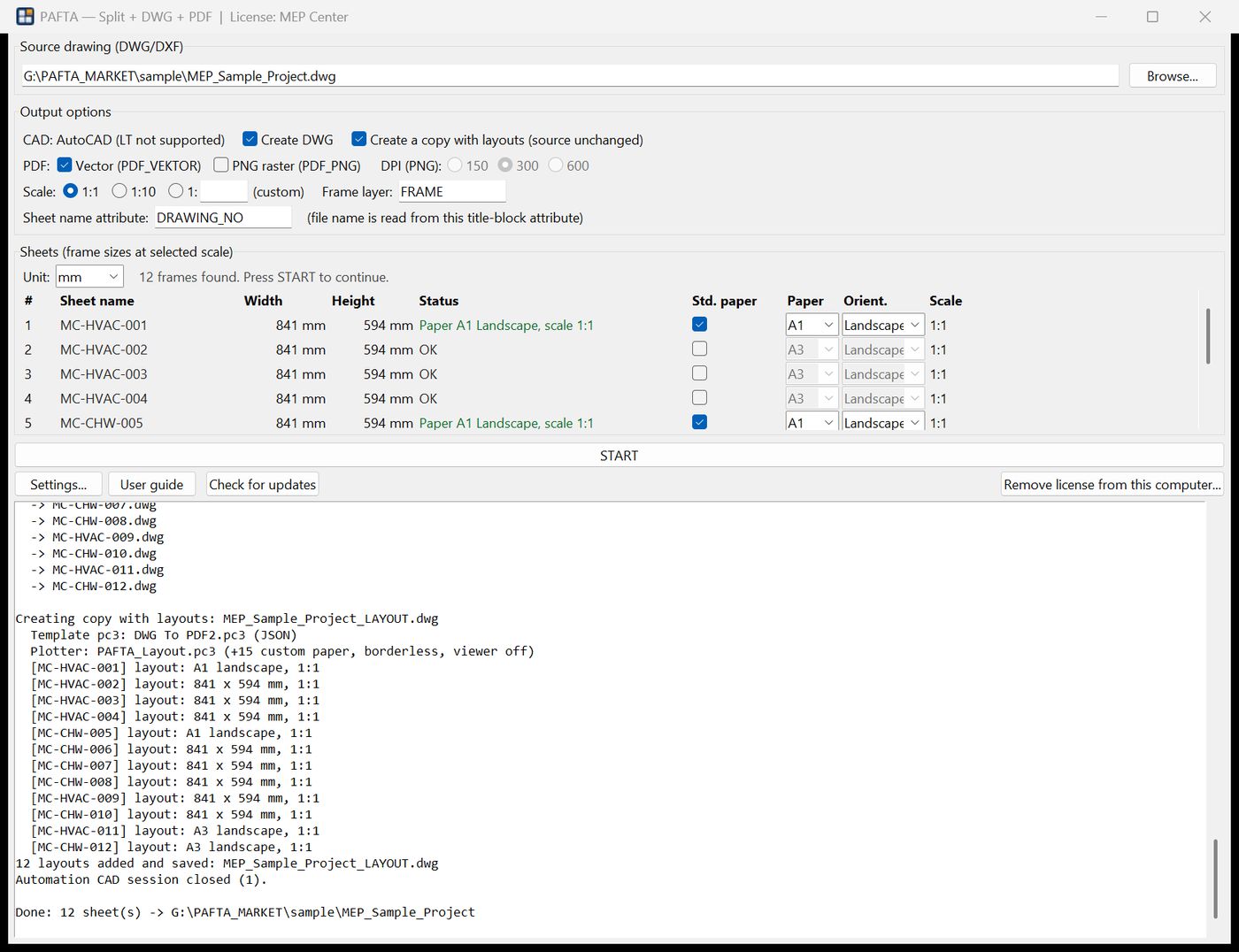Open the User guide

151,484
